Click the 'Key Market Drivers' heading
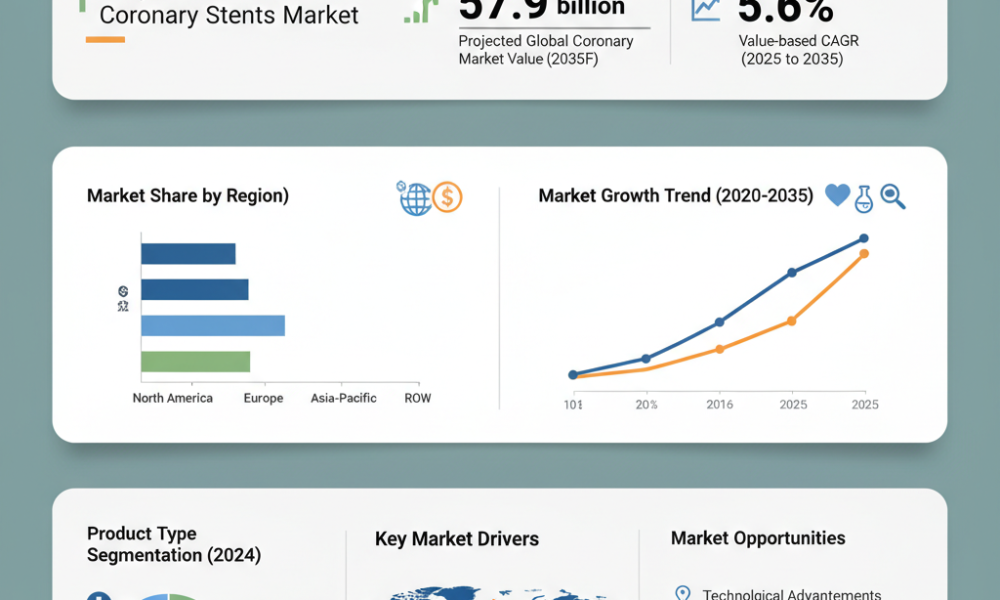Screen dimensions: 1000x600 457,539
